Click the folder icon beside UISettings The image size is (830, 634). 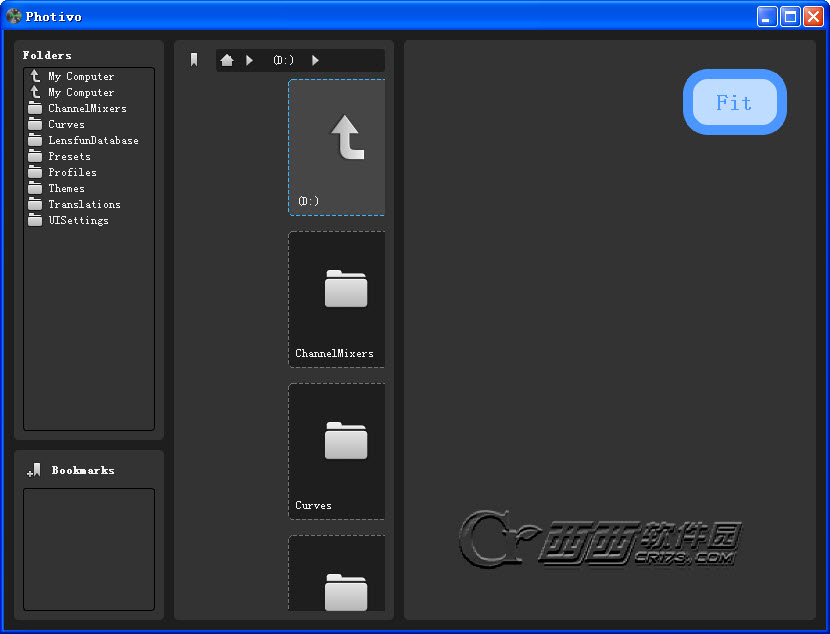pyautogui.click(x=35, y=220)
